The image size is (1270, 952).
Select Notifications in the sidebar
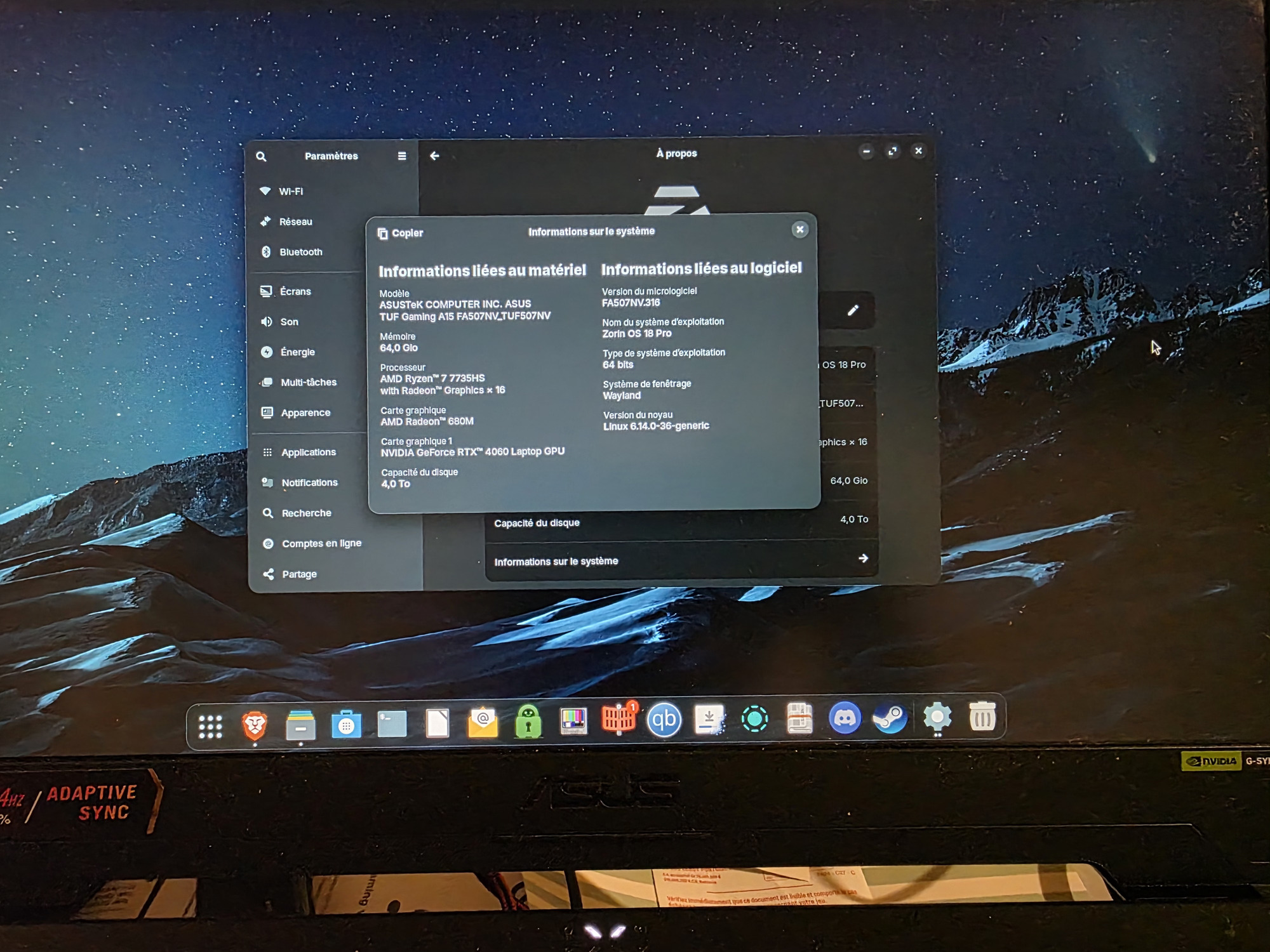[309, 483]
